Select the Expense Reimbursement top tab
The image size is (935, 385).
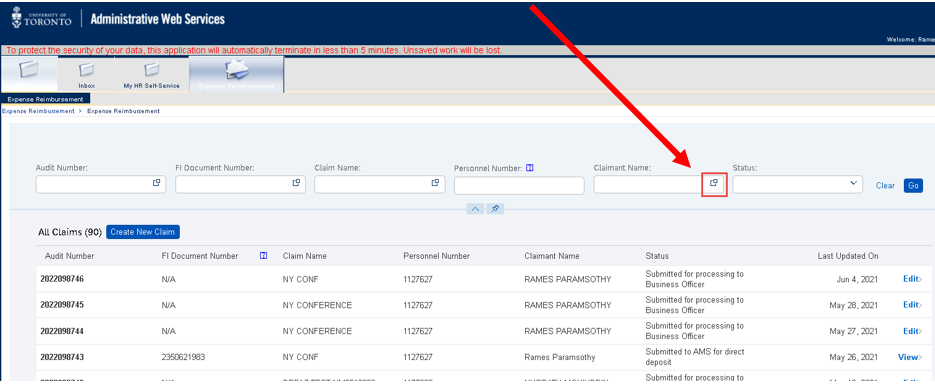(x=237, y=74)
